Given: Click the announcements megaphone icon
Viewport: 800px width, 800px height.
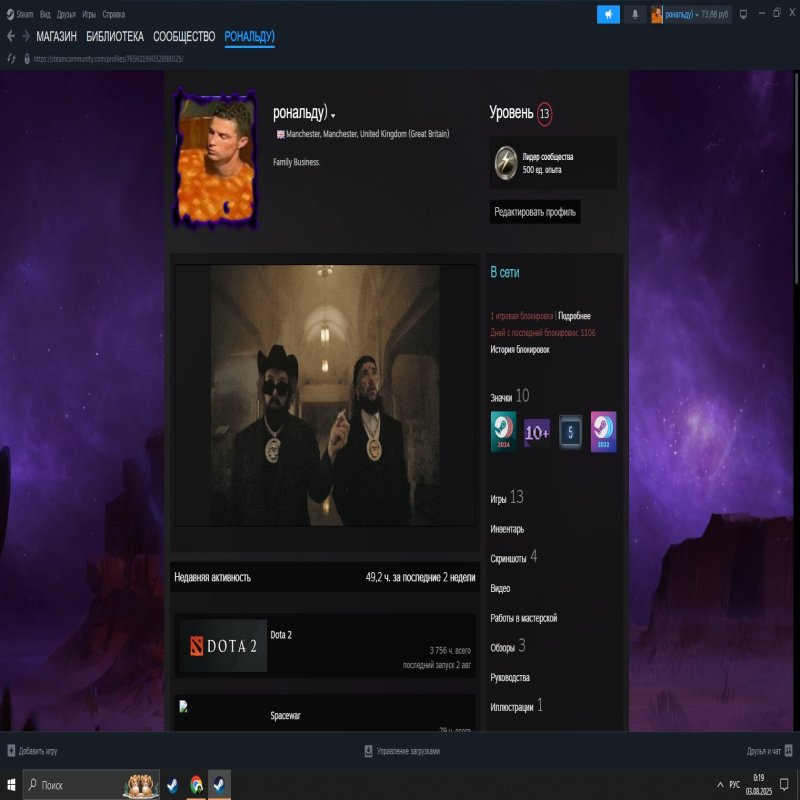Looking at the screenshot, I should pos(608,14).
